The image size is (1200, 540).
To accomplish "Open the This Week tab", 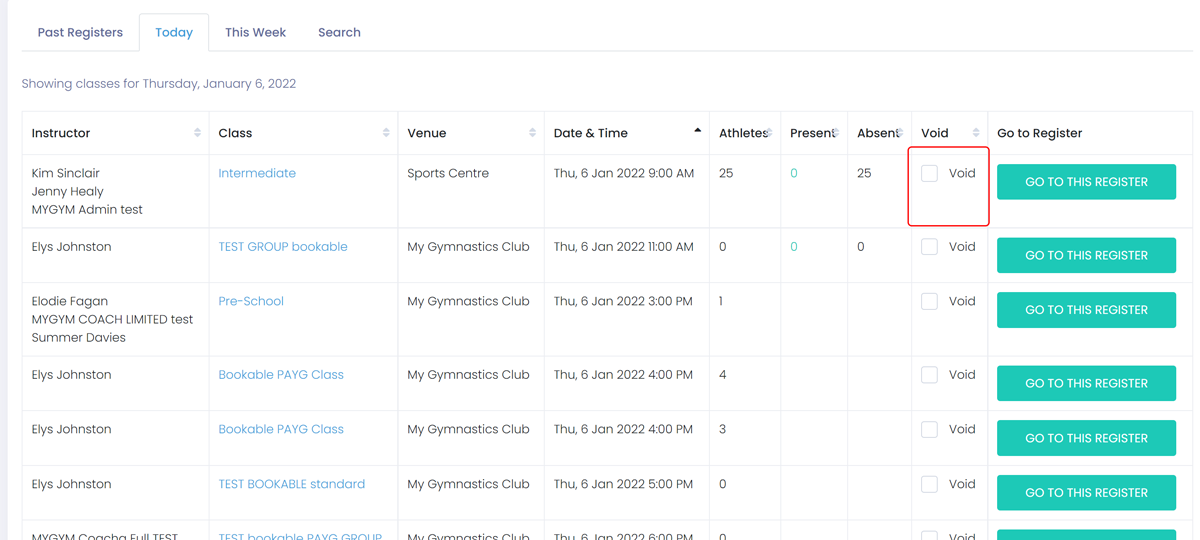I will (x=255, y=33).
